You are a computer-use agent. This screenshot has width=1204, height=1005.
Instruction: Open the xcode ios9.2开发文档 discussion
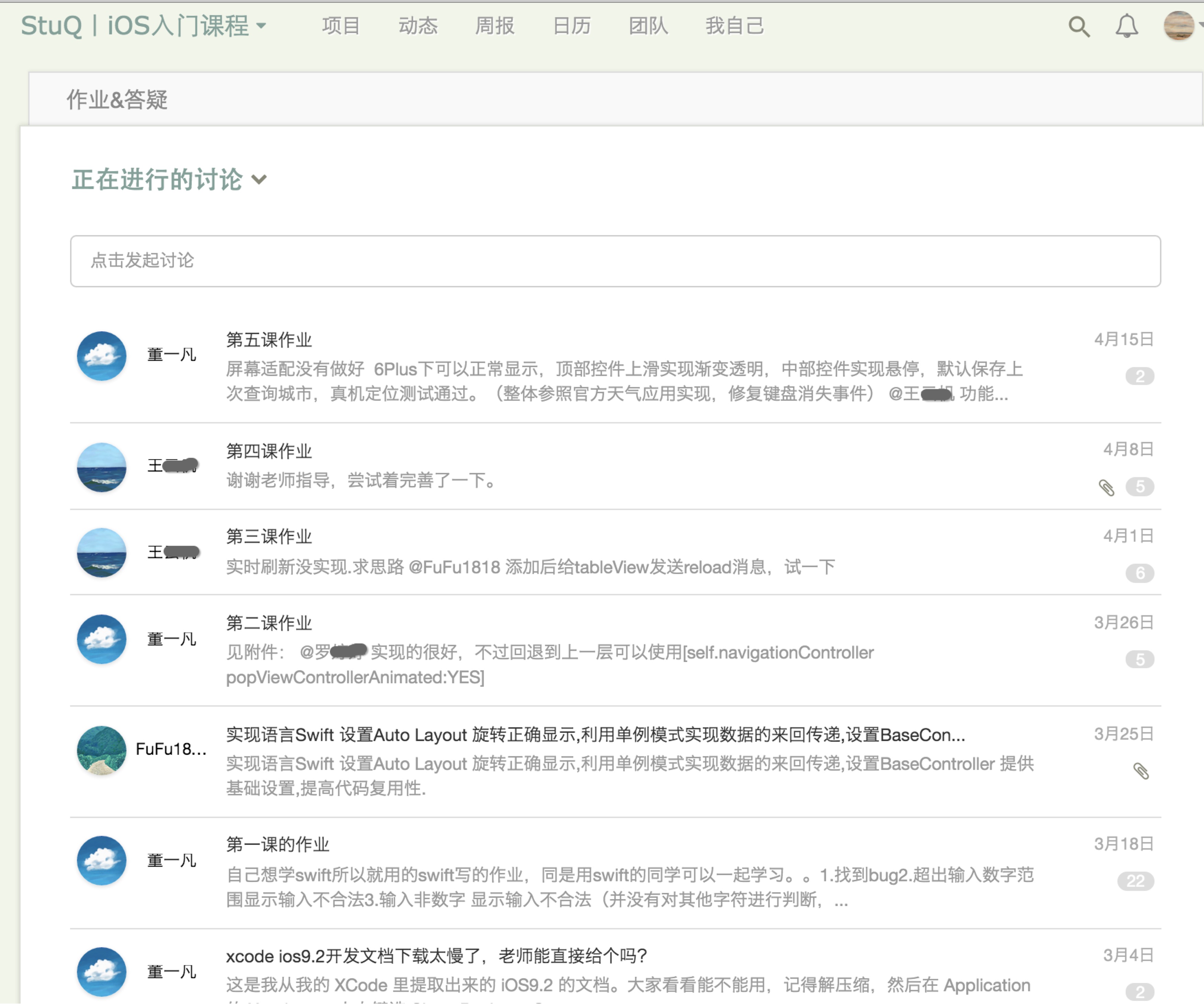click(x=436, y=956)
